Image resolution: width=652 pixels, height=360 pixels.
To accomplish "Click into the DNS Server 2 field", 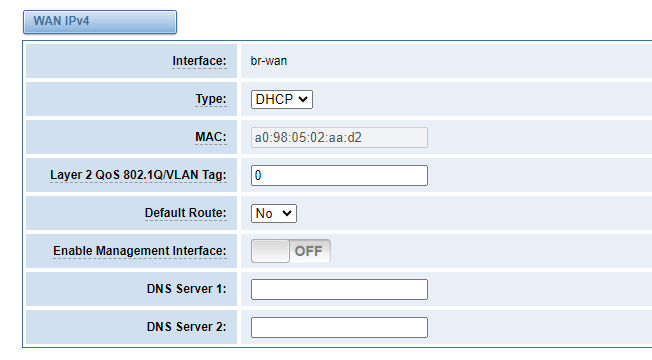I will pos(339,328).
